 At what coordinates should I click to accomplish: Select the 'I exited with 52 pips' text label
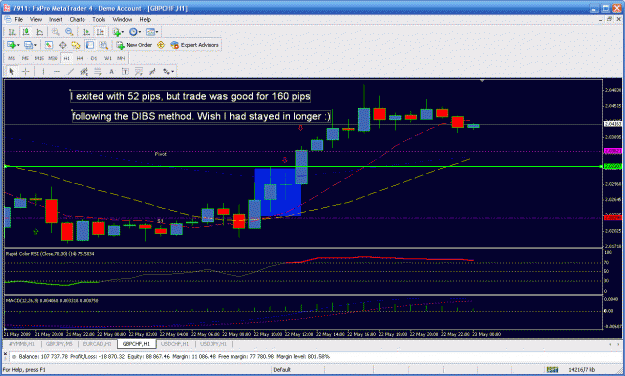[x=191, y=96]
